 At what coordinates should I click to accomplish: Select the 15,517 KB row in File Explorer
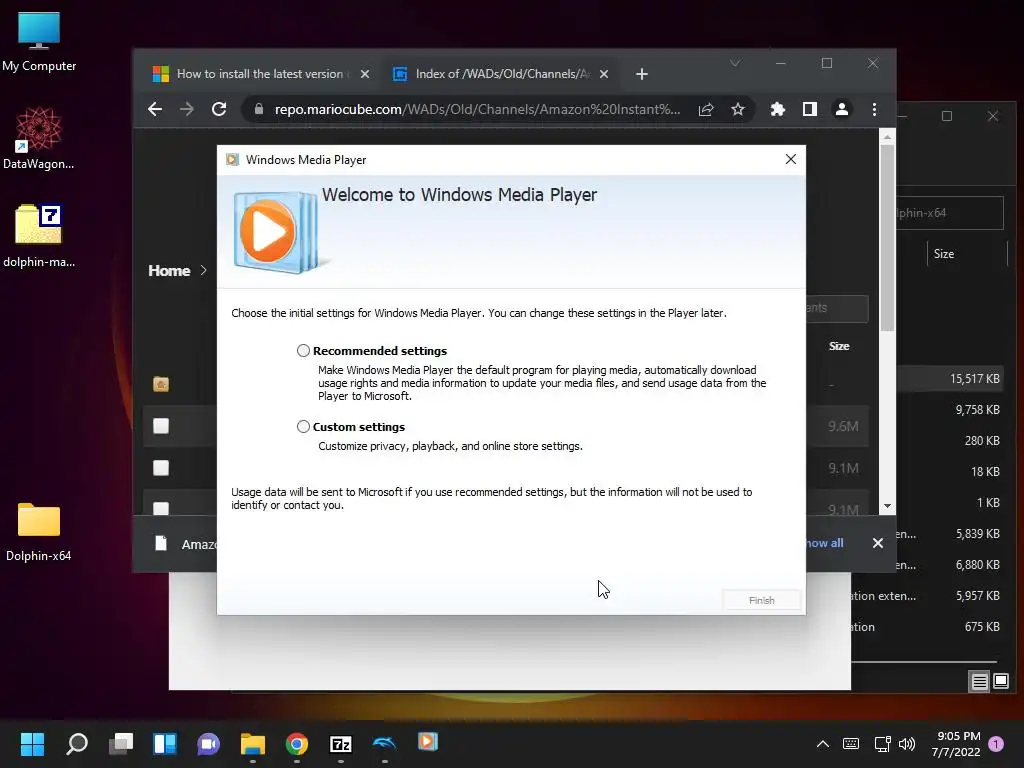click(x=950, y=379)
